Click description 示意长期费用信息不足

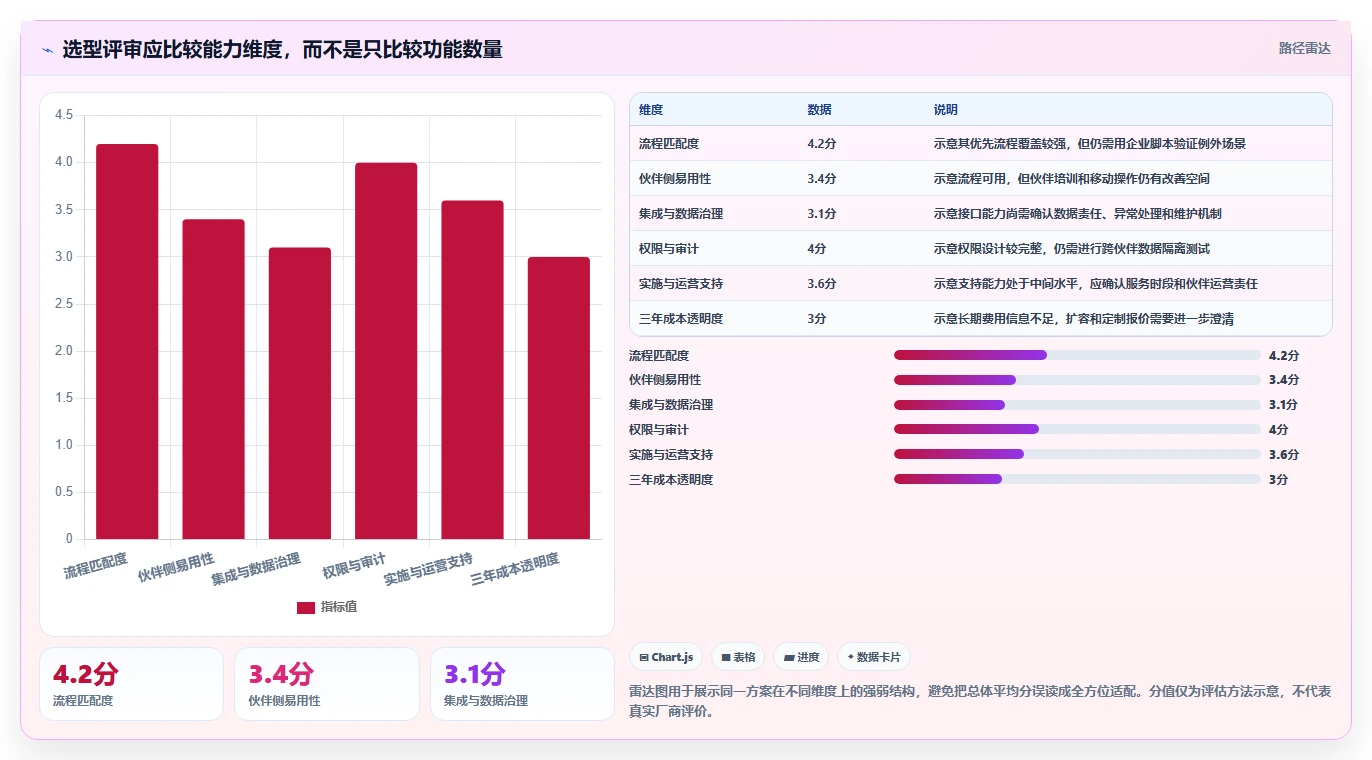(1084, 319)
